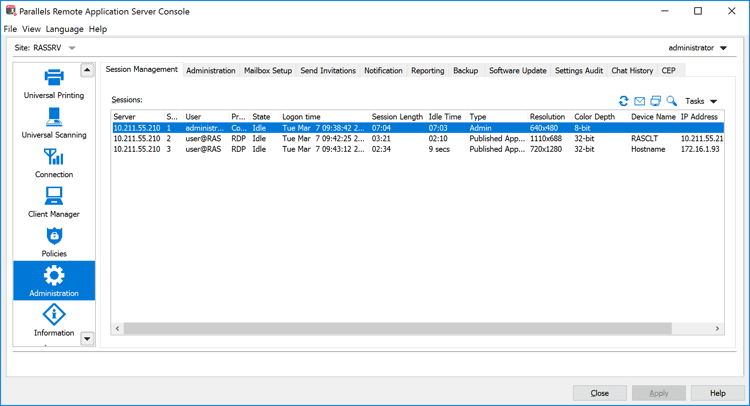This screenshot has height=406, width=750.
Task: Click the RASCLT device name cell
Action: [x=644, y=139]
